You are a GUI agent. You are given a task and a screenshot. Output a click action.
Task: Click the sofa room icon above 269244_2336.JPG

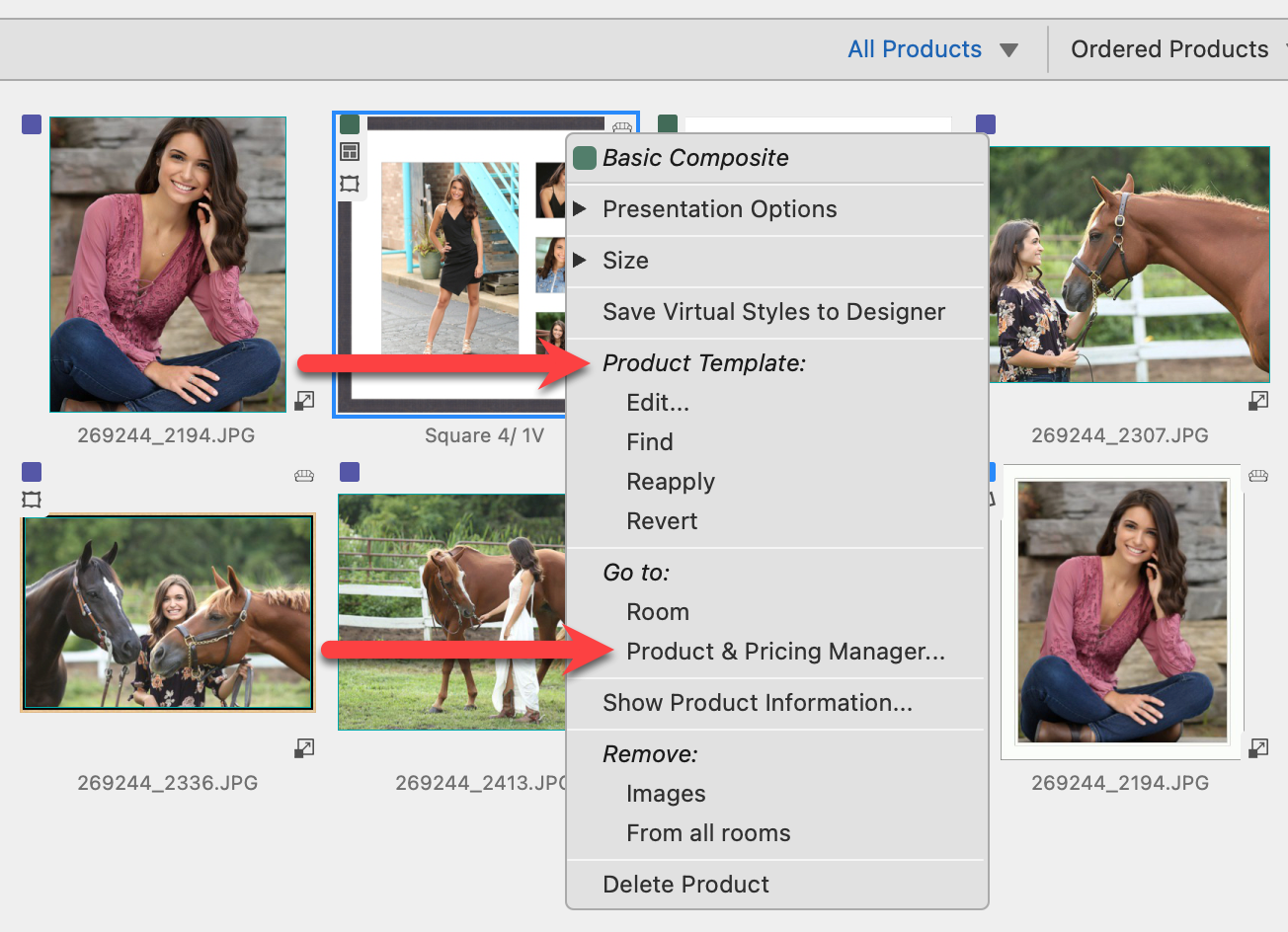pyautogui.click(x=304, y=476)
